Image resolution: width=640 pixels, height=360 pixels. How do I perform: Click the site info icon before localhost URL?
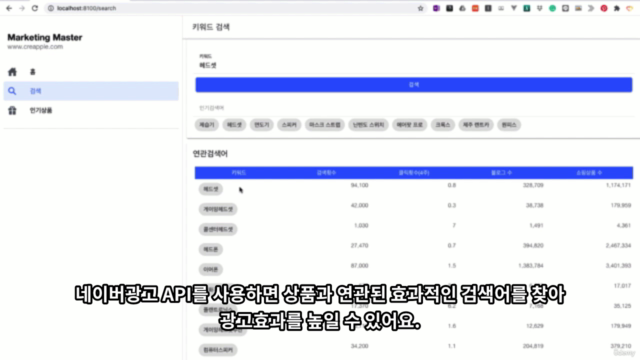(51, 8)
